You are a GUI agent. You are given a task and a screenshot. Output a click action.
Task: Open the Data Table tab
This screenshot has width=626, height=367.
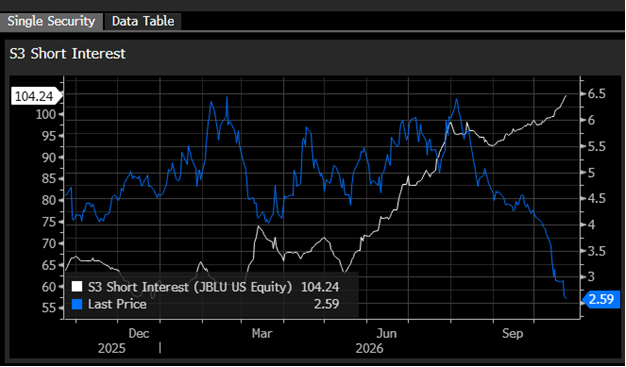click(143, 21)
